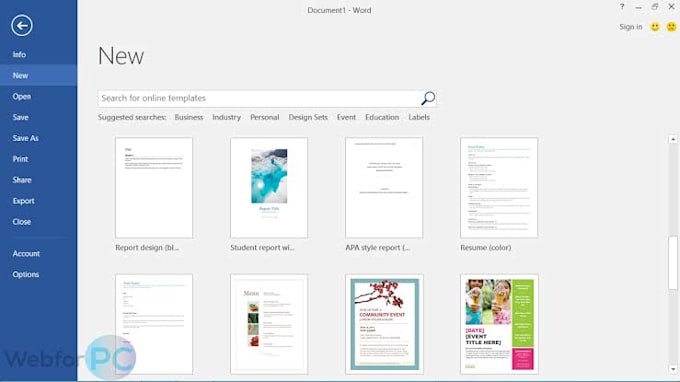Image resolution: width=680 pixels, height=382 pixels.
Task: Click the Help question mark icon
Action: coord(622,7)
